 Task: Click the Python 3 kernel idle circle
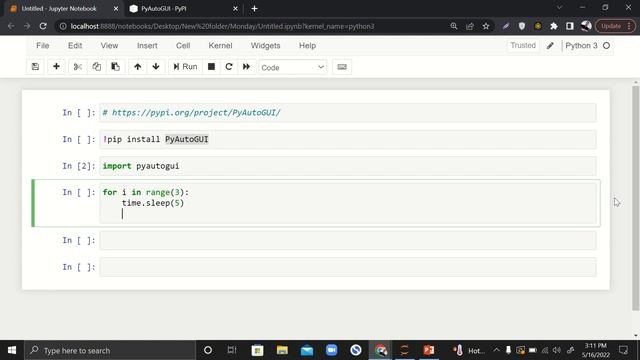(x=607, y=46)
